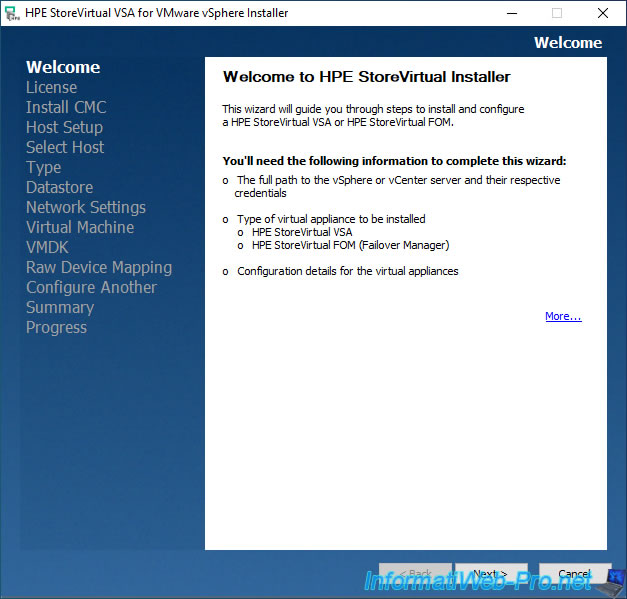Open the Host Setup step
The height and width of the screenshot is (599, 627).
point(64,127)
